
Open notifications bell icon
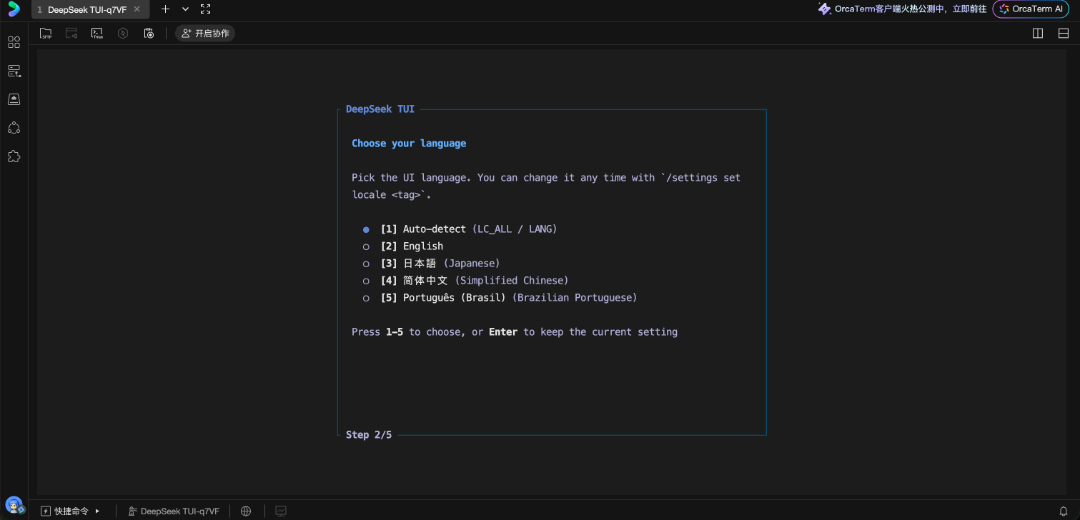[1063, 511]
